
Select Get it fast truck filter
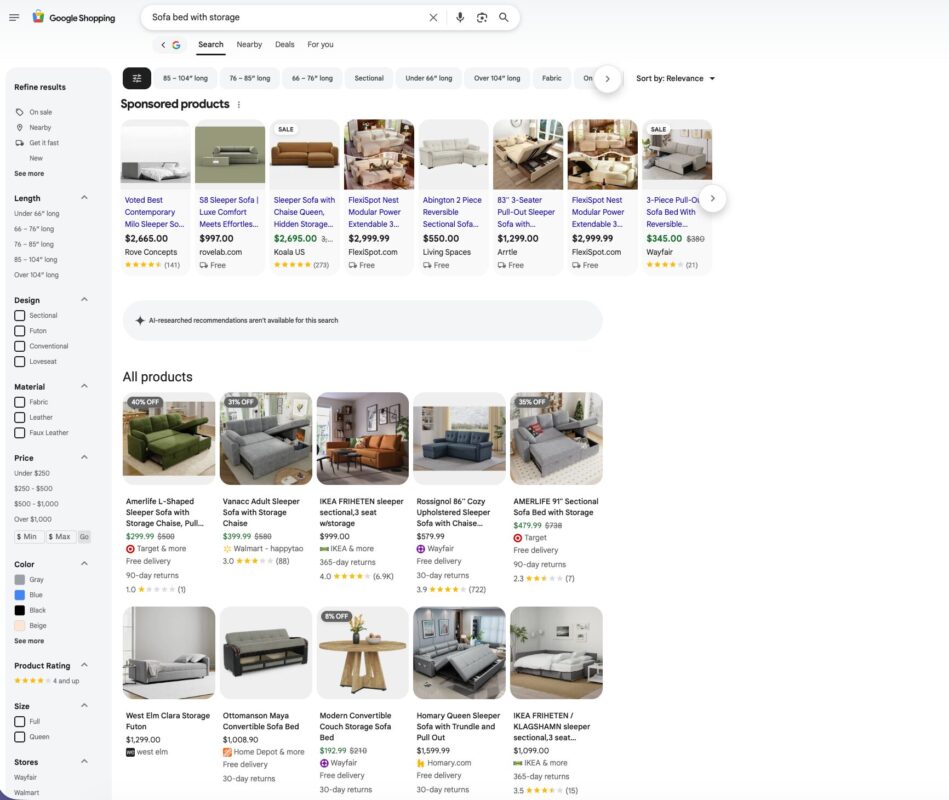click(x=19, y=143)
